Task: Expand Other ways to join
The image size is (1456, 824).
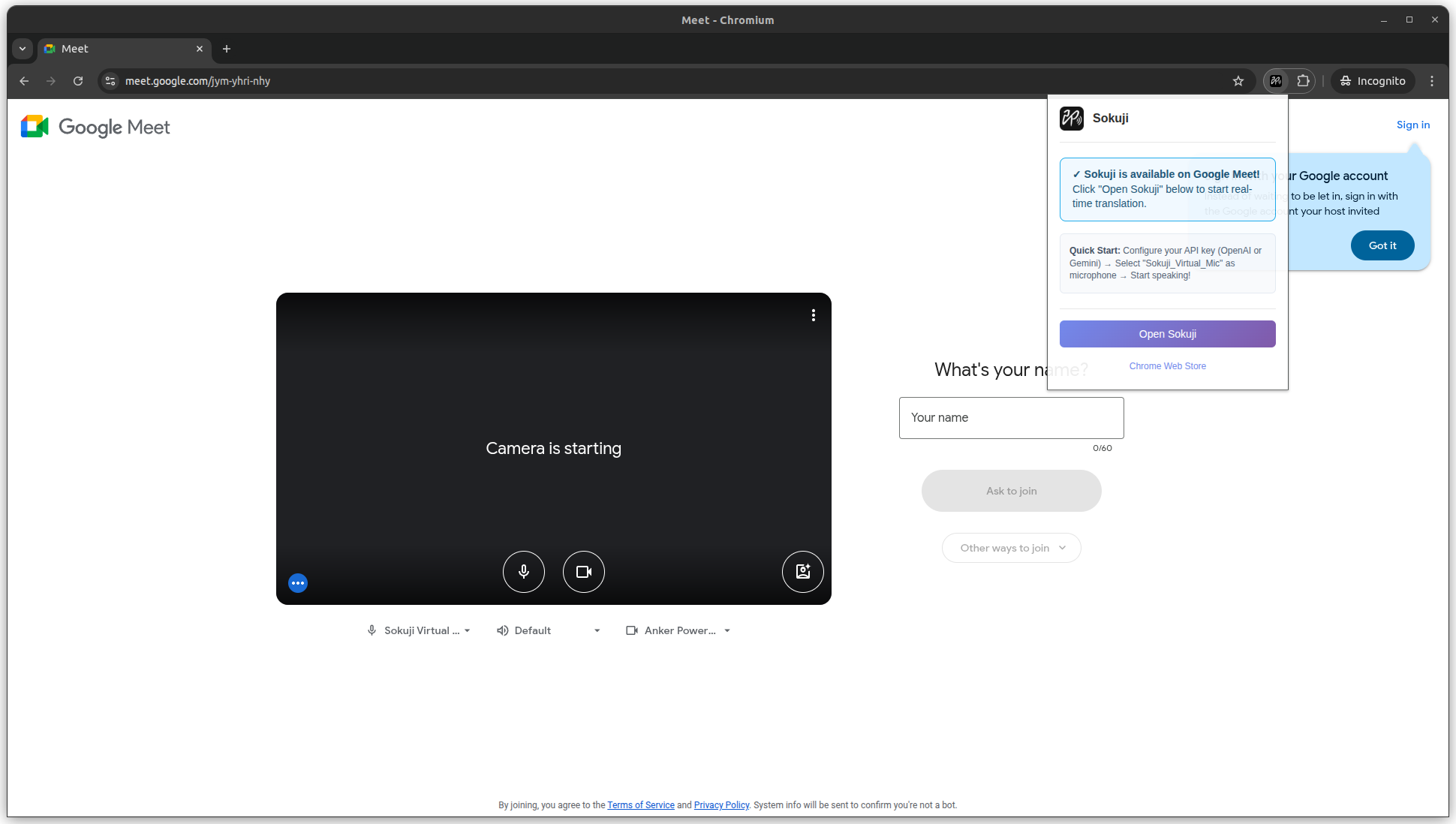Action: click(x=1012, y=548)
